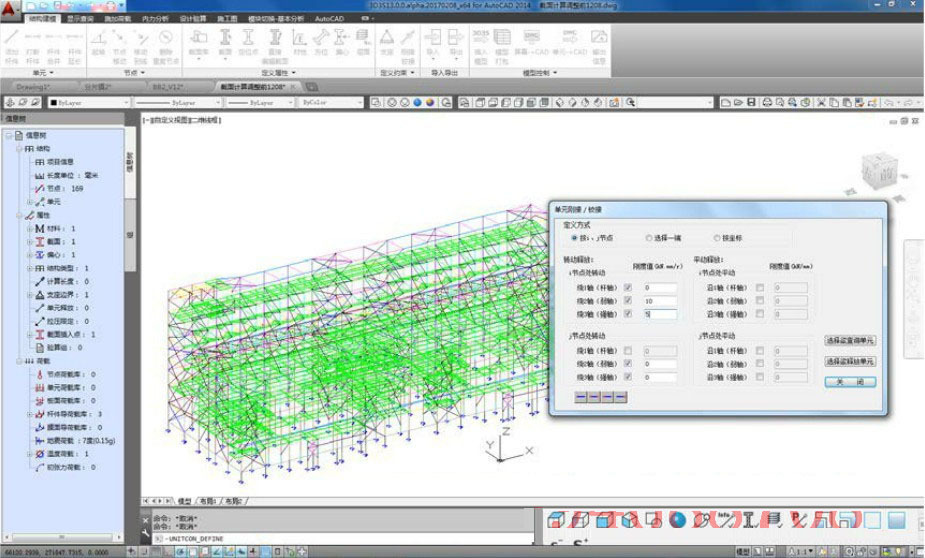This screenshot has width=925, height=558.
Task: Select the 选择一端 radio button
Action: click(x=647, y=238)
